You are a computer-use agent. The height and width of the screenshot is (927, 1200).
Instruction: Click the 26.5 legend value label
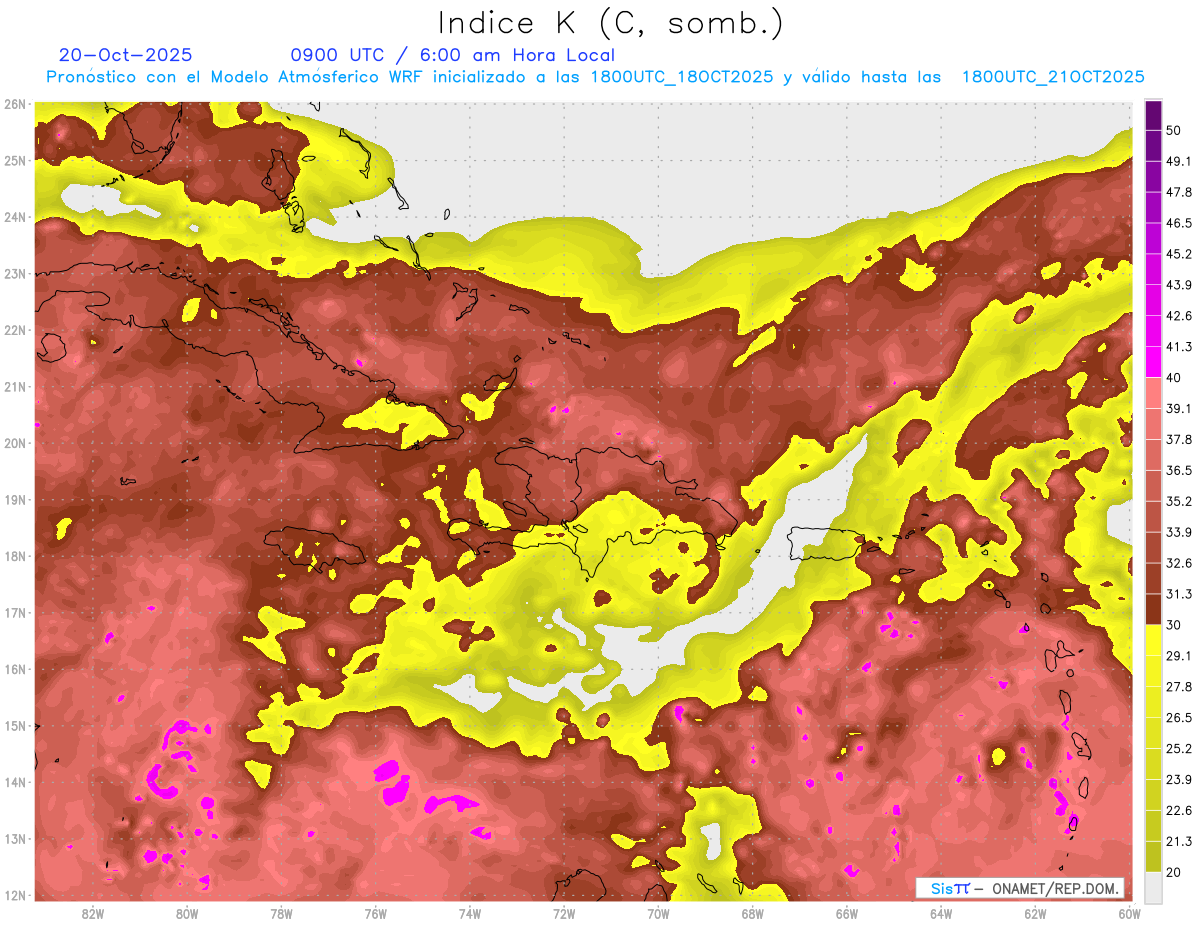point(1179,717)
